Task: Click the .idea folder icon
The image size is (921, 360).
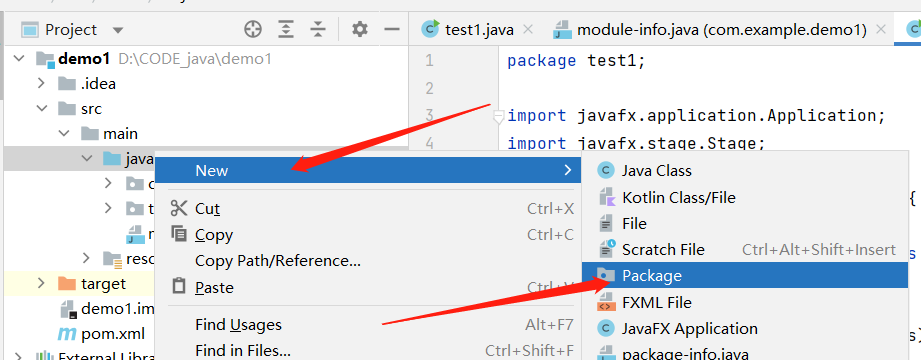Action: pyautogui.click(x=67, y=83)
